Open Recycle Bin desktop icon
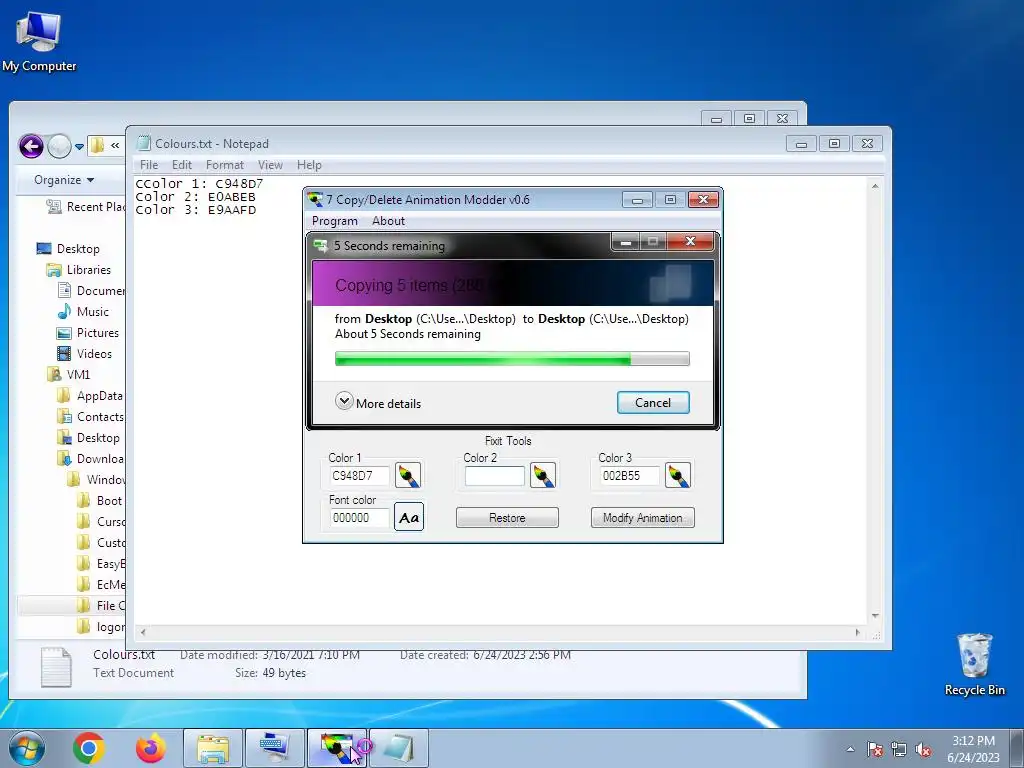The height and width of the screenshot is (768, 1024). (974, 664)
